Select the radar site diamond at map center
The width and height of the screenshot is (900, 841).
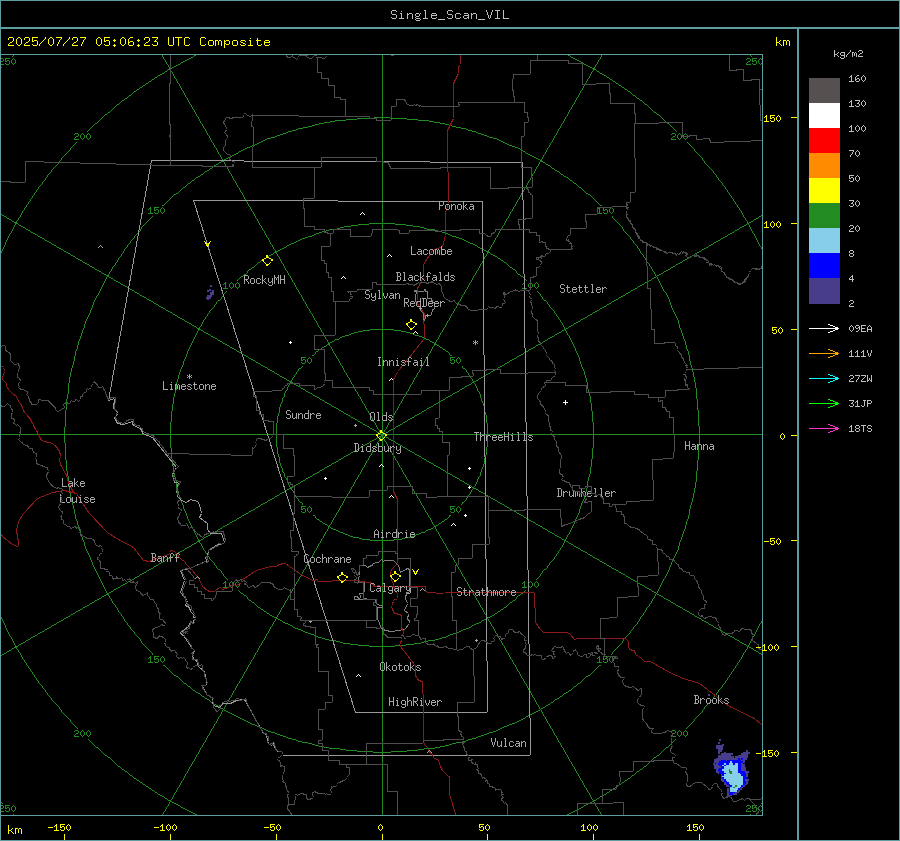382,435
